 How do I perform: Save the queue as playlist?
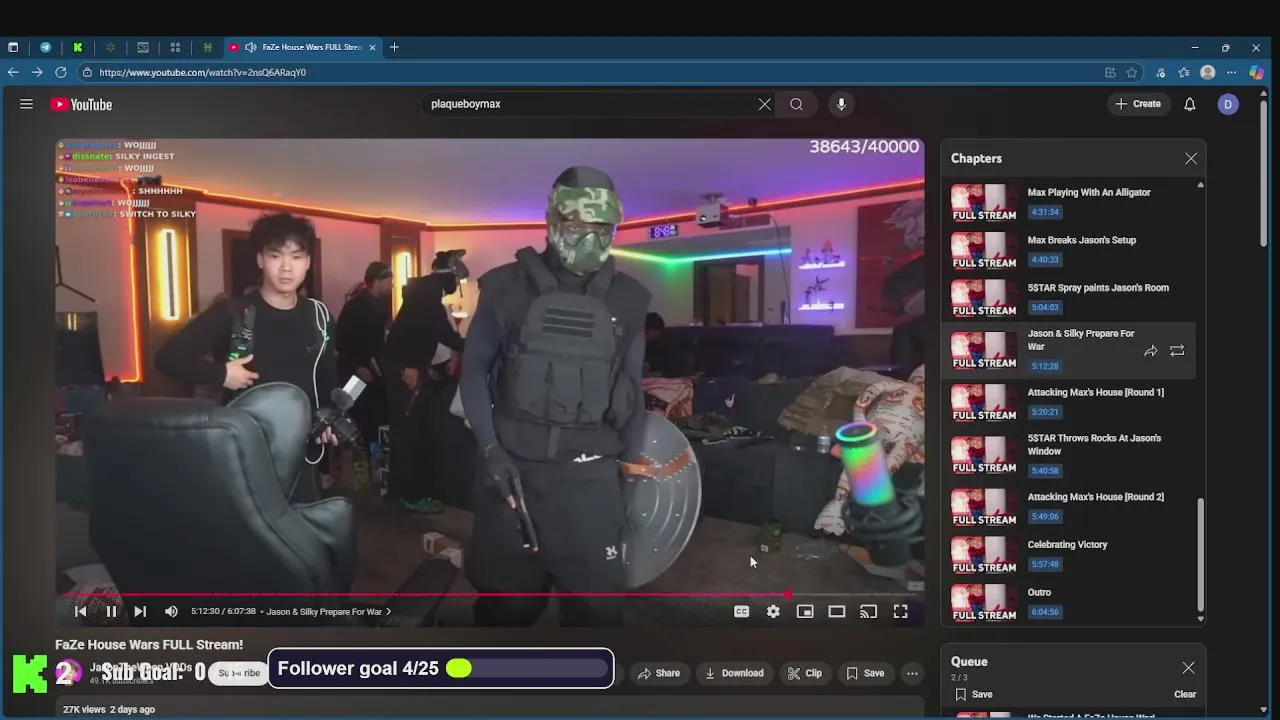point(973,694)
